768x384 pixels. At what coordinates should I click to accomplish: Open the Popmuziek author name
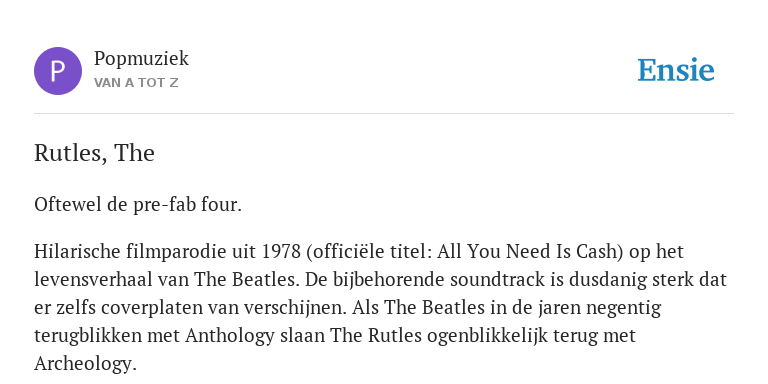coord(141,58)
